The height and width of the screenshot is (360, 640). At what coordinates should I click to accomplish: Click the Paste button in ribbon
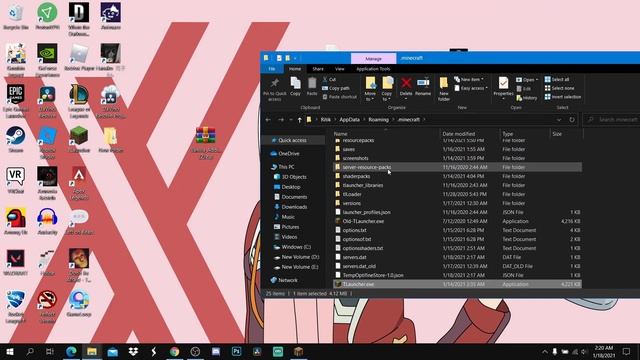tap(312, 87)
